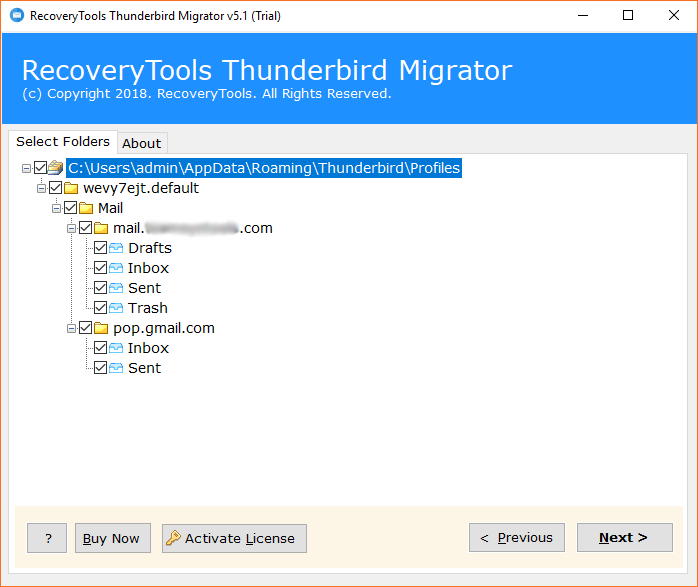Click the folder icon of wevy7ejt.default
Screen dimensions: 698x587
(x=71, y=188)
